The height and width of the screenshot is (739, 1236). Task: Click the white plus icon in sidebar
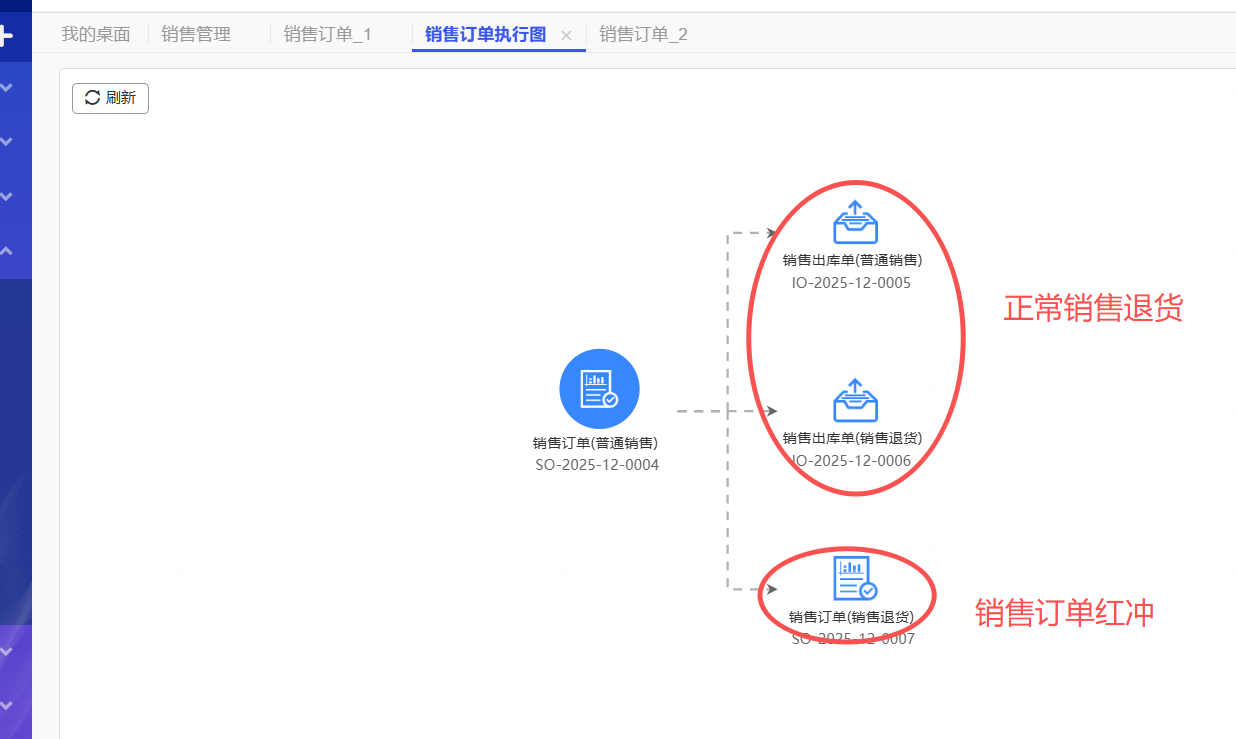(6, 36)
